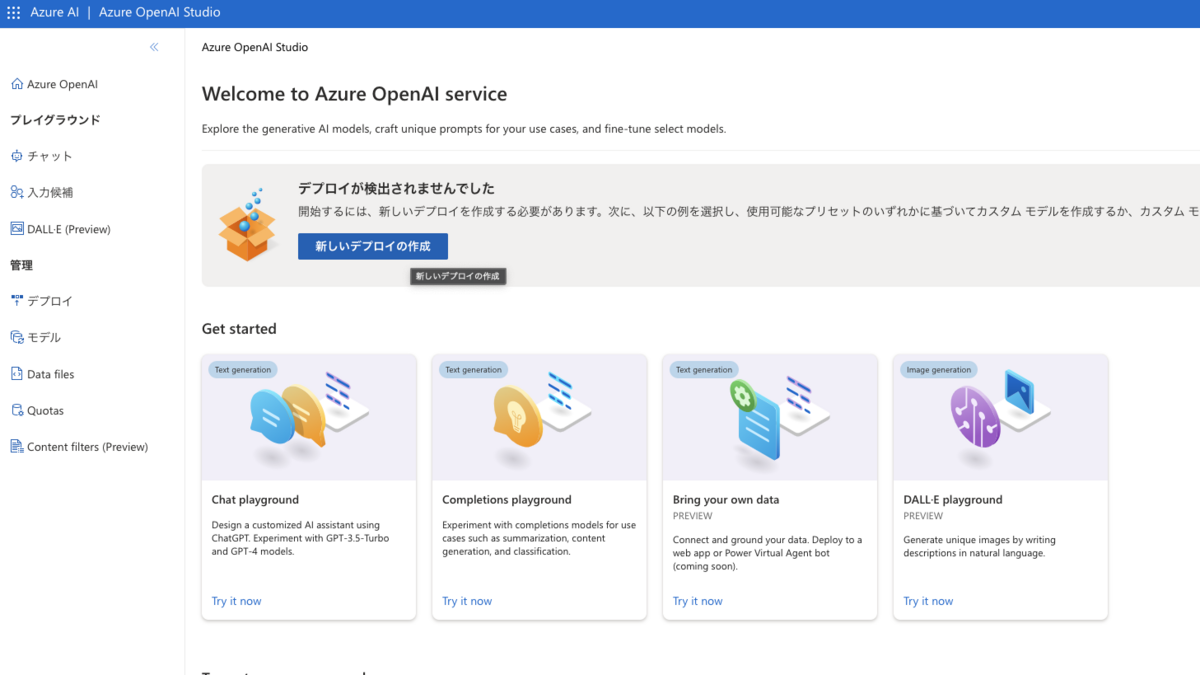Image resolution: width=1200 pixels, height=675 pixels.
Task: Click the Quotas sidebar icon
Action: coord(16,410)
